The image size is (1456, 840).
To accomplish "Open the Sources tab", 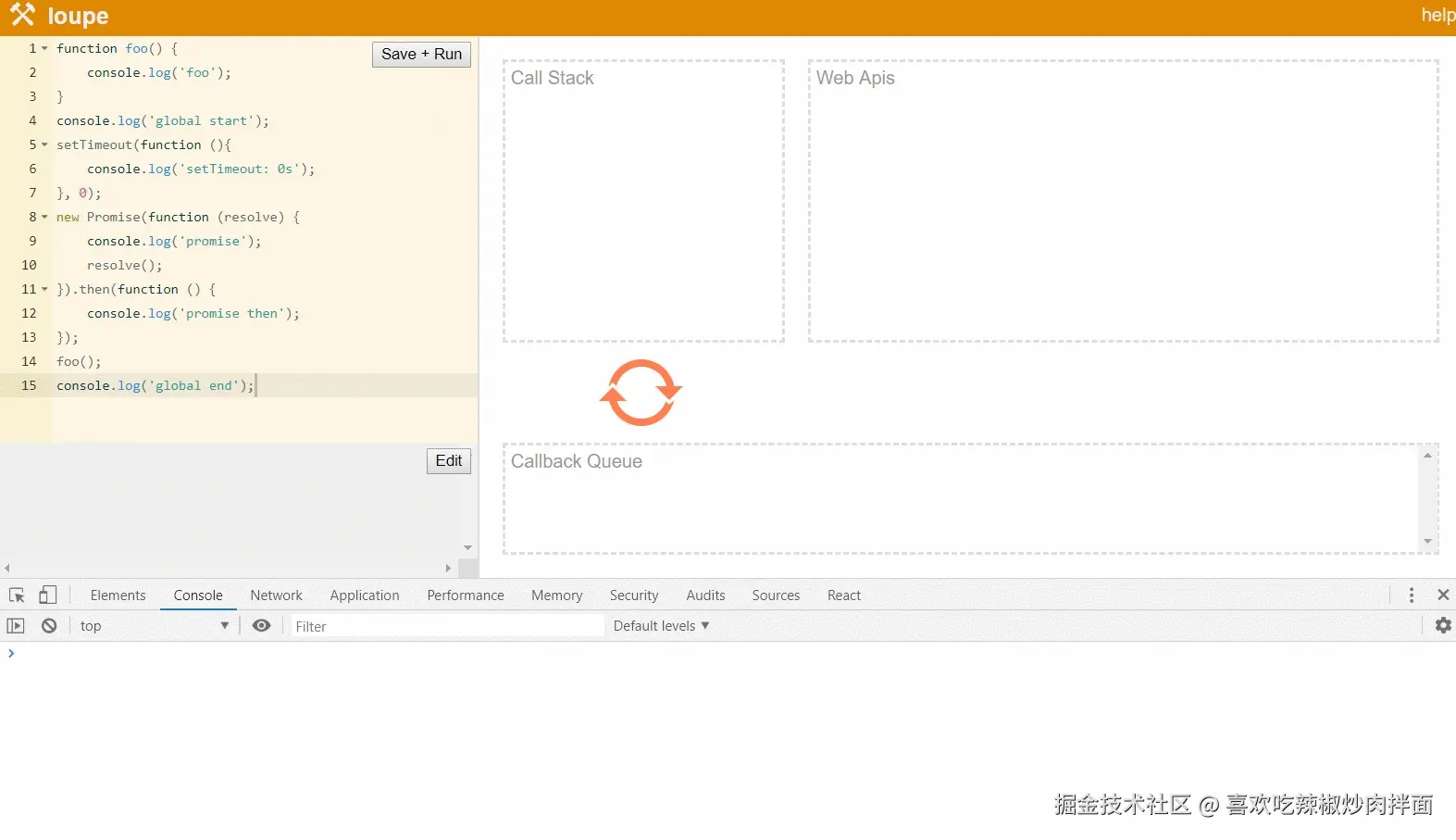I will (x=776, y=596).
